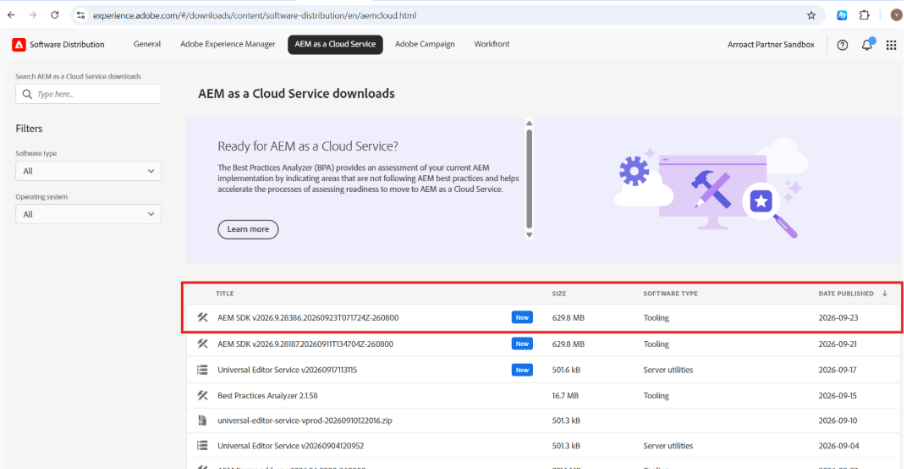Click New badge on Universal Editor Service row
Viewport: 904px width, 469px height.
tap(522, 370)
